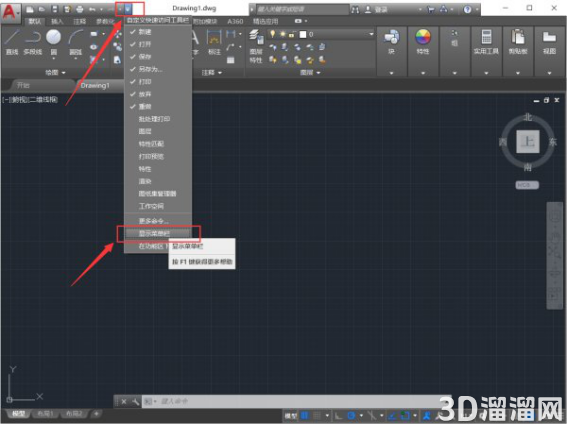
Task: Open Layer Properties (图层特性) manager
Action: click(256, 46)
